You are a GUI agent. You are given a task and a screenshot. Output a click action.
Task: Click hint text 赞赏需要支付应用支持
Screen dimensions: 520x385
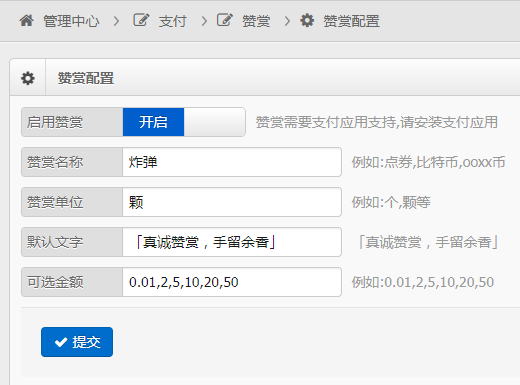point(377,122)
